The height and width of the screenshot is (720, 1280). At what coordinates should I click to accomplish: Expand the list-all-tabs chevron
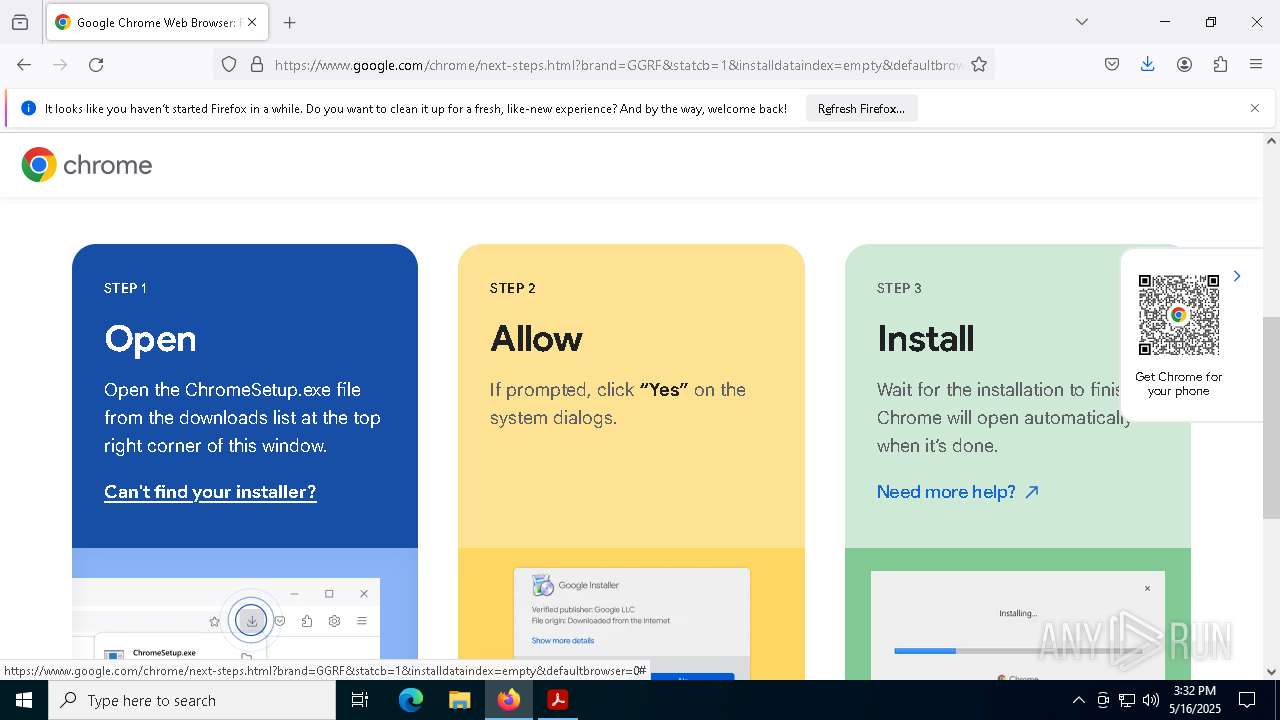[1081, 22]
